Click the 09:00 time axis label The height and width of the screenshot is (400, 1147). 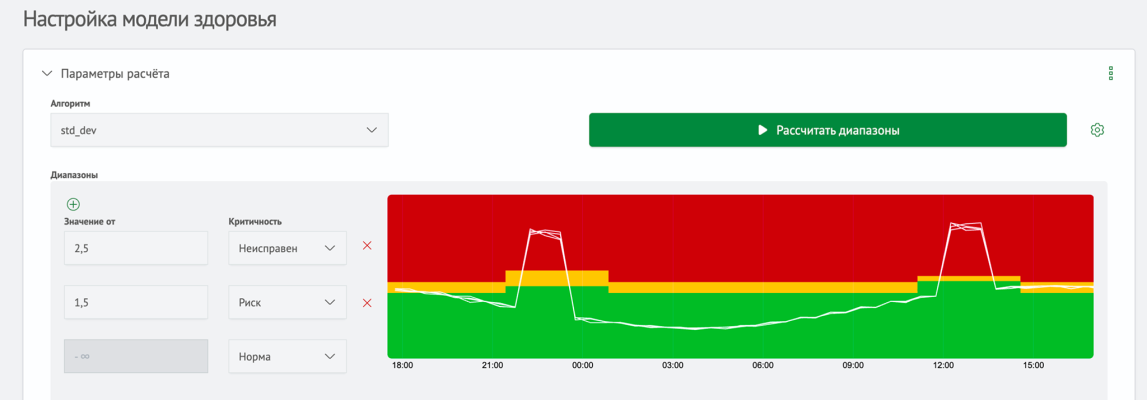(853, 365)
